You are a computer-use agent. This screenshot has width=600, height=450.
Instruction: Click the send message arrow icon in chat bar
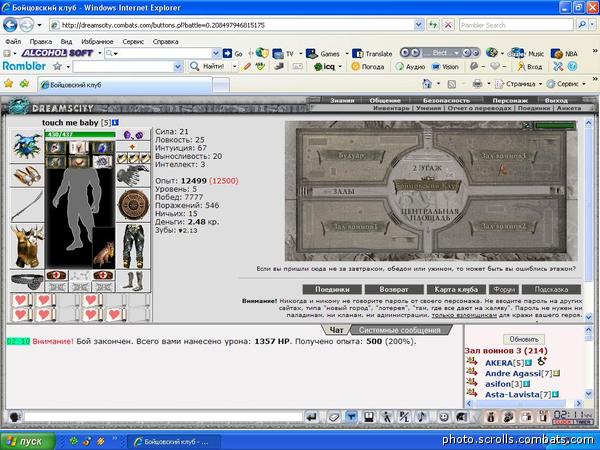[312, 417]
